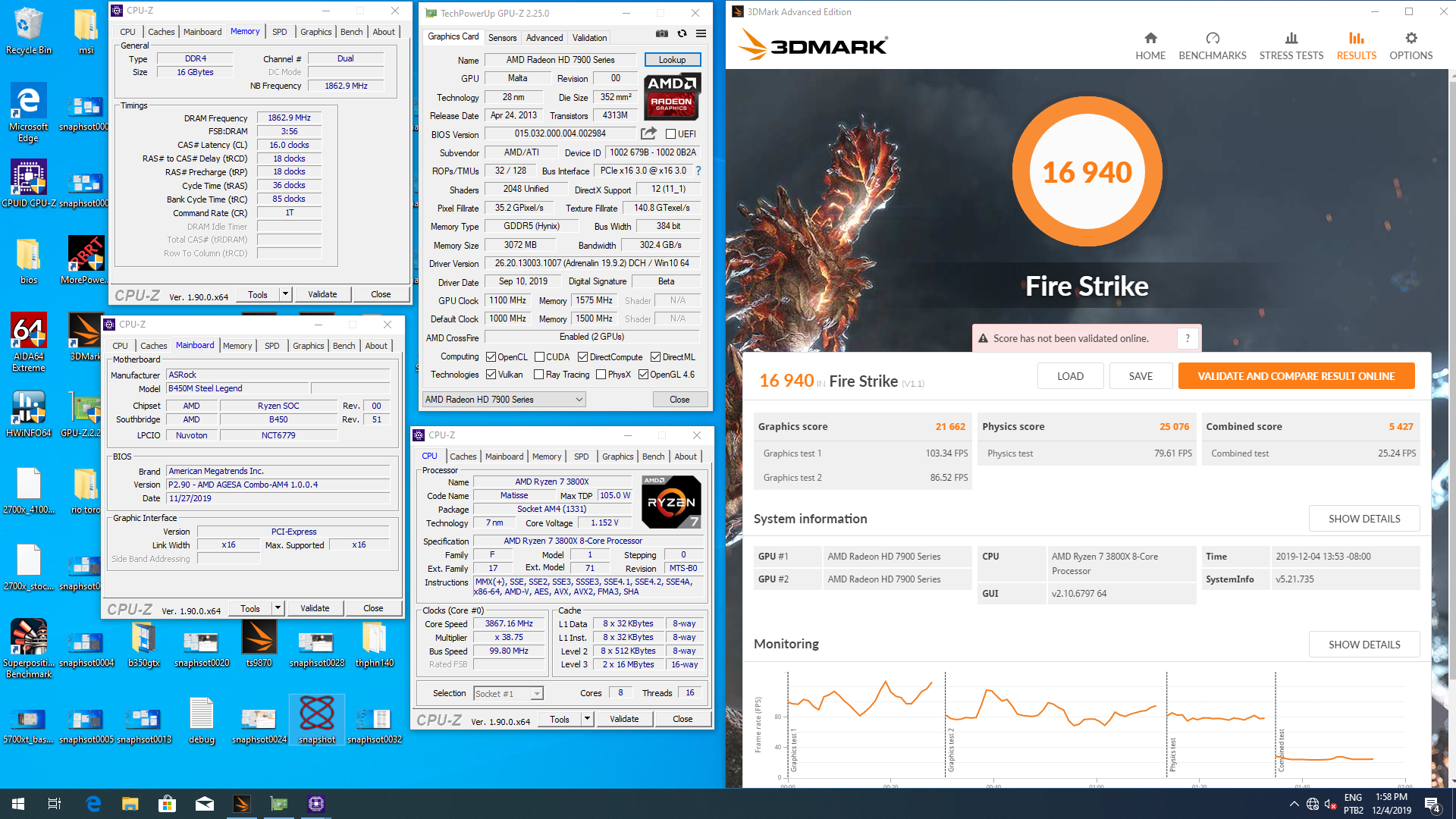
Task: Click question mark on validation warning
Action: pyautogui.click(x=1188, y=338)
